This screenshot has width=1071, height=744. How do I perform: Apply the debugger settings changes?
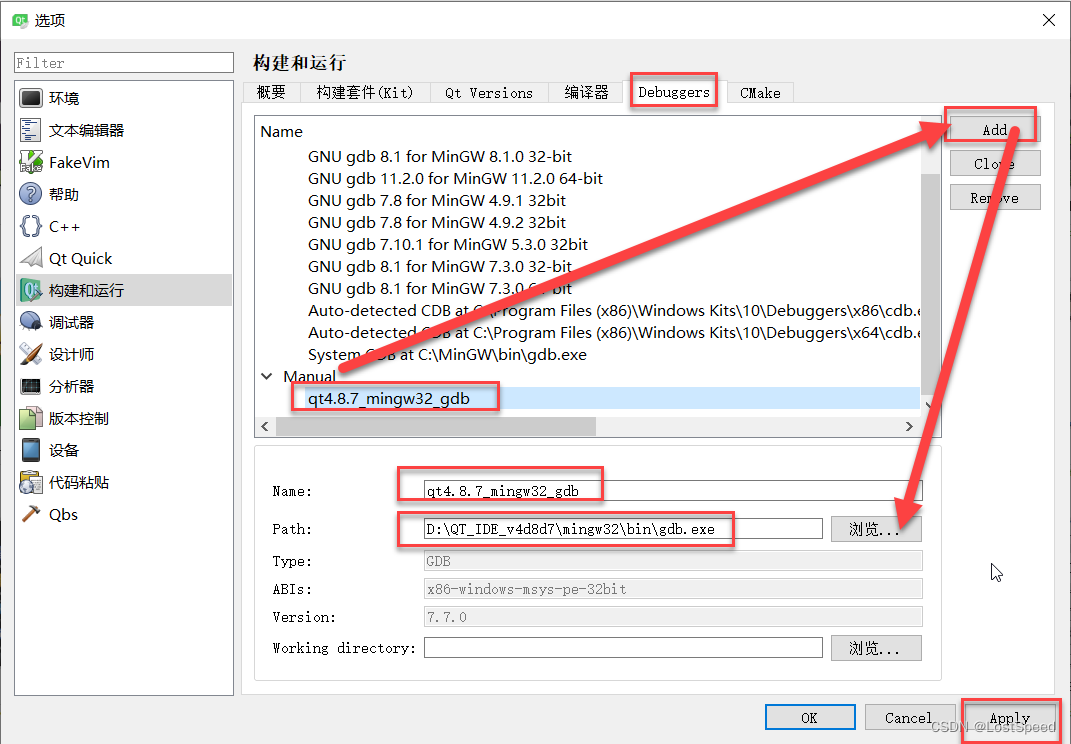pos(1011,717)
